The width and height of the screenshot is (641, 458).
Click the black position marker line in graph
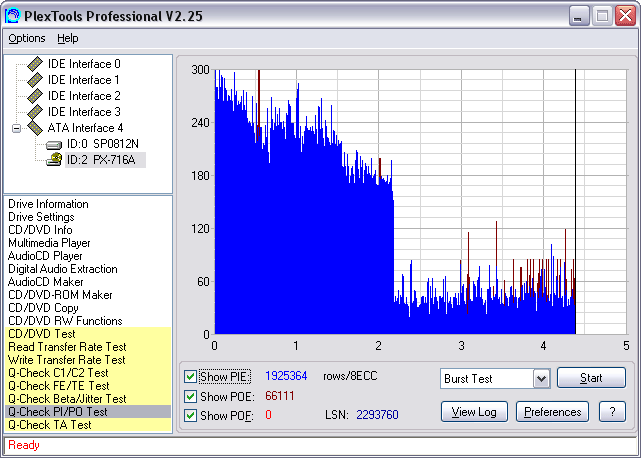click(576, 202)
